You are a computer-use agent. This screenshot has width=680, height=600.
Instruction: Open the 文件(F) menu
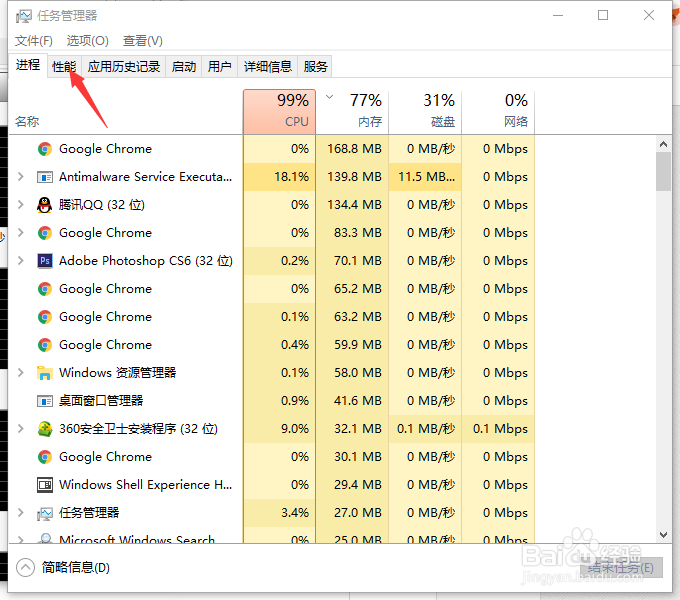34,41
